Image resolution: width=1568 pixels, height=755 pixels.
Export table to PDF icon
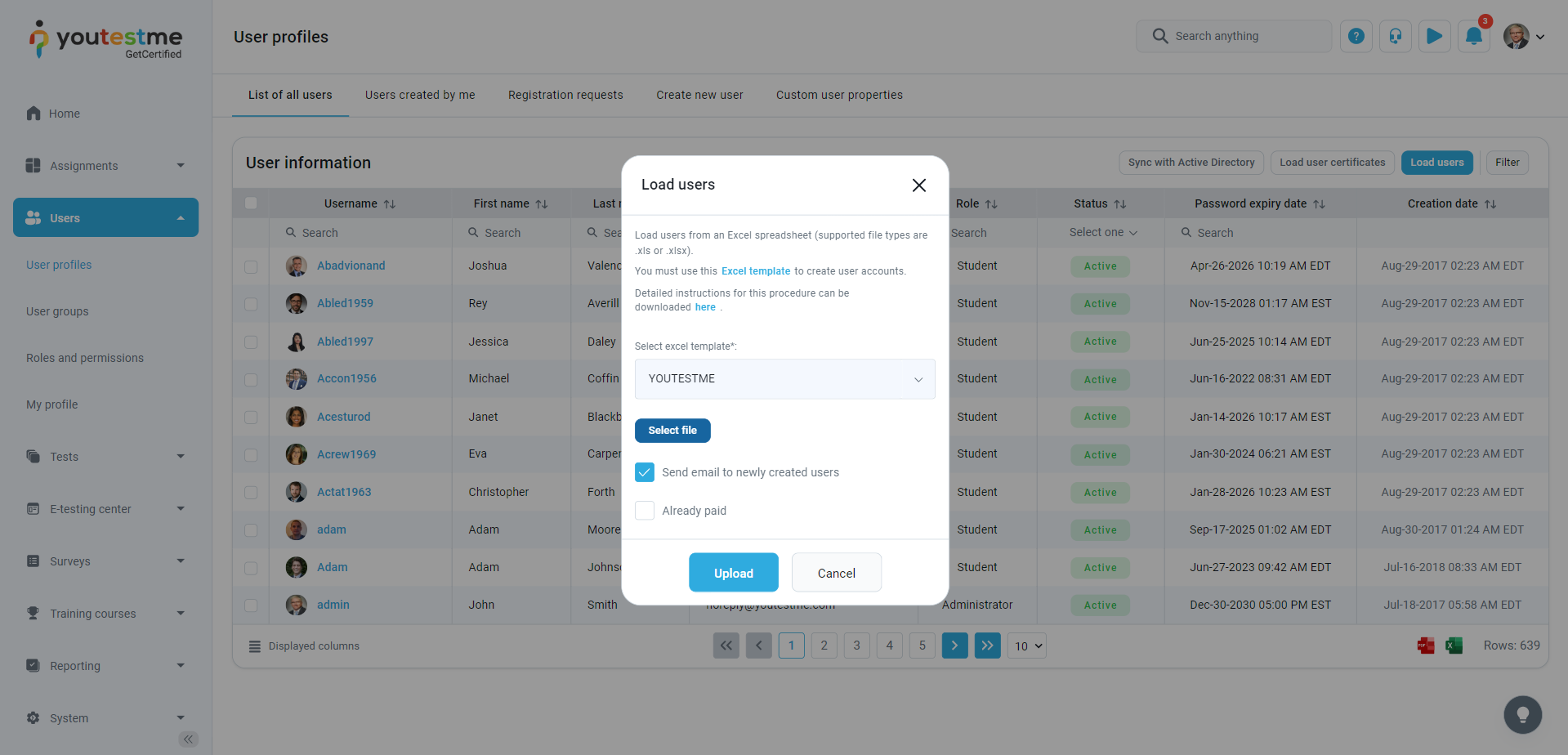coord(1426,646)
